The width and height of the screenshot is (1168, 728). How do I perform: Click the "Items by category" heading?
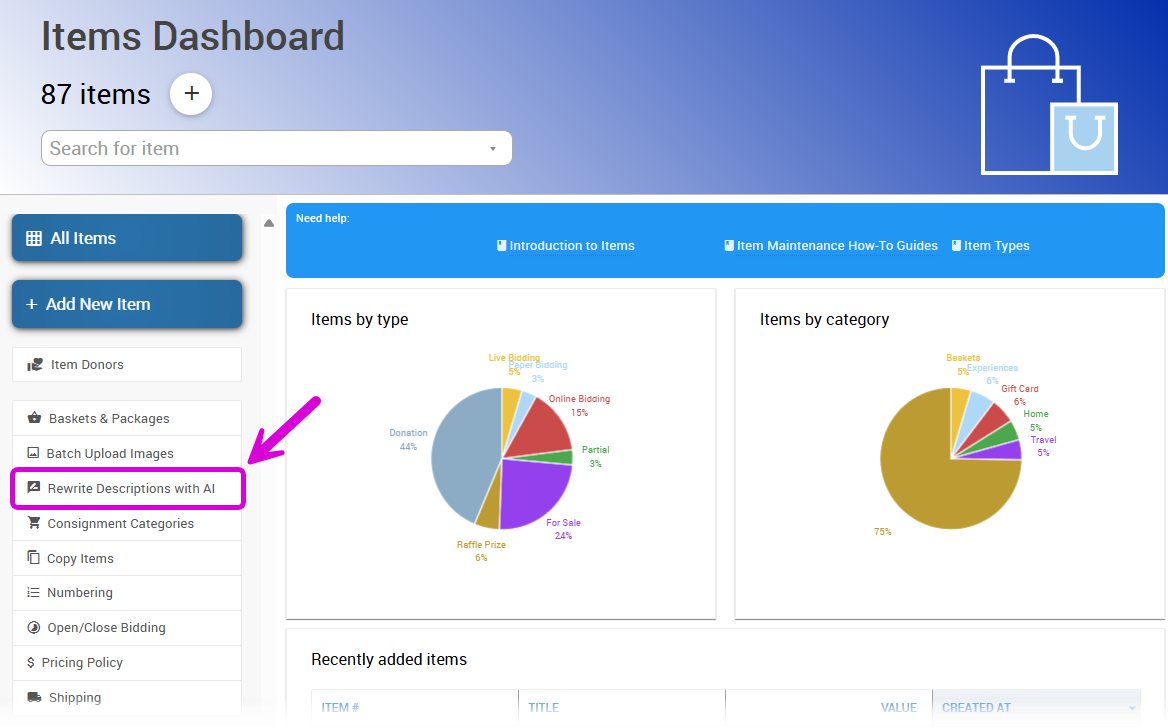pos(825,320)
